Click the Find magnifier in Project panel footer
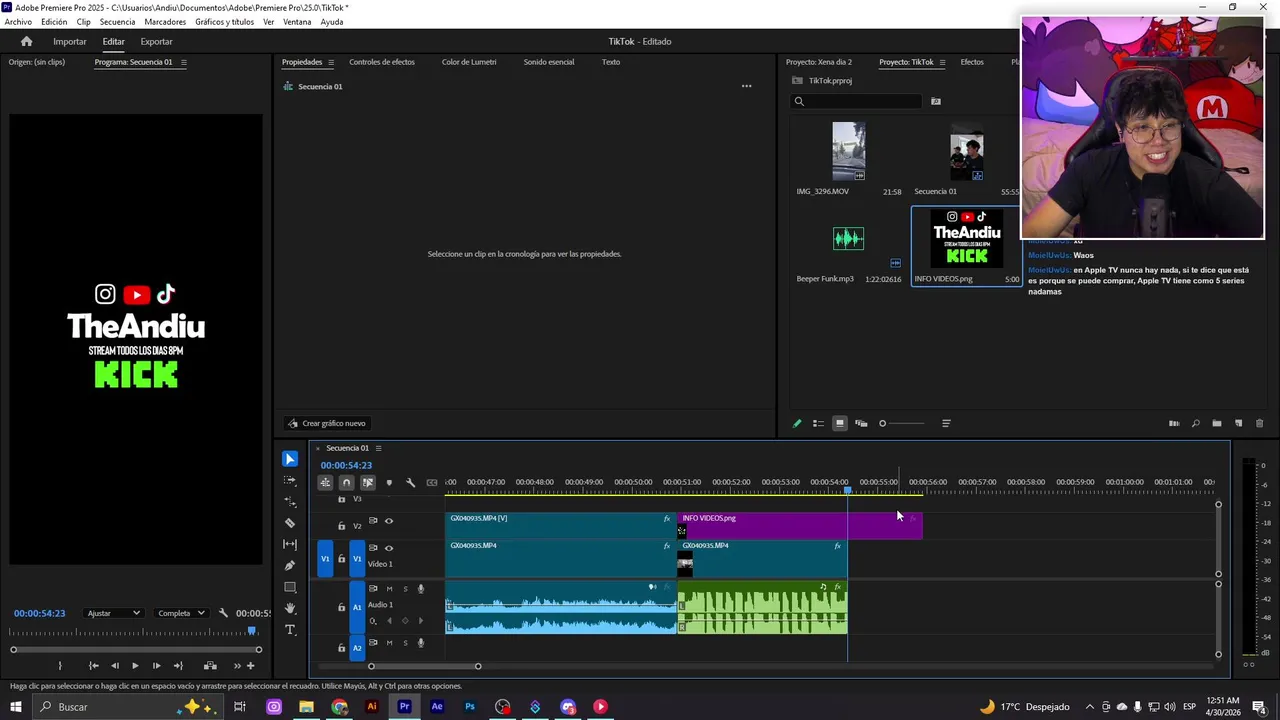 pos(1195,423)
